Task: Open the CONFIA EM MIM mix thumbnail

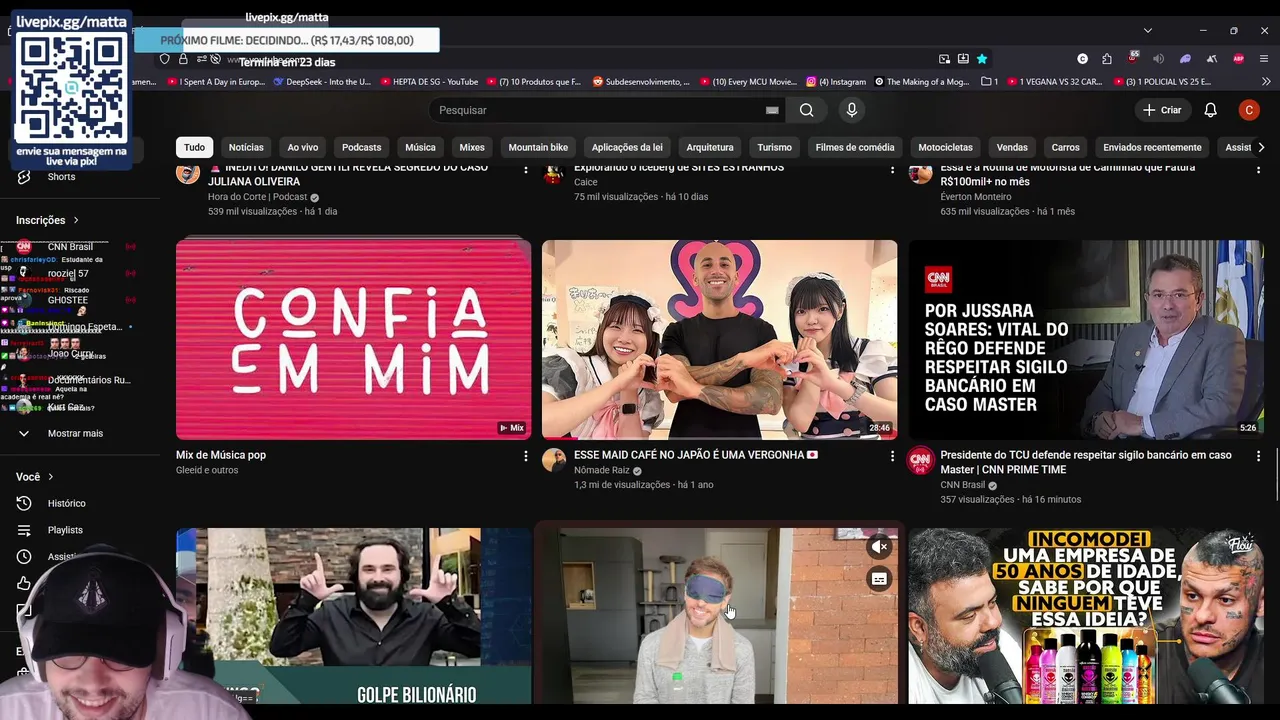Action: click(353, 340)
